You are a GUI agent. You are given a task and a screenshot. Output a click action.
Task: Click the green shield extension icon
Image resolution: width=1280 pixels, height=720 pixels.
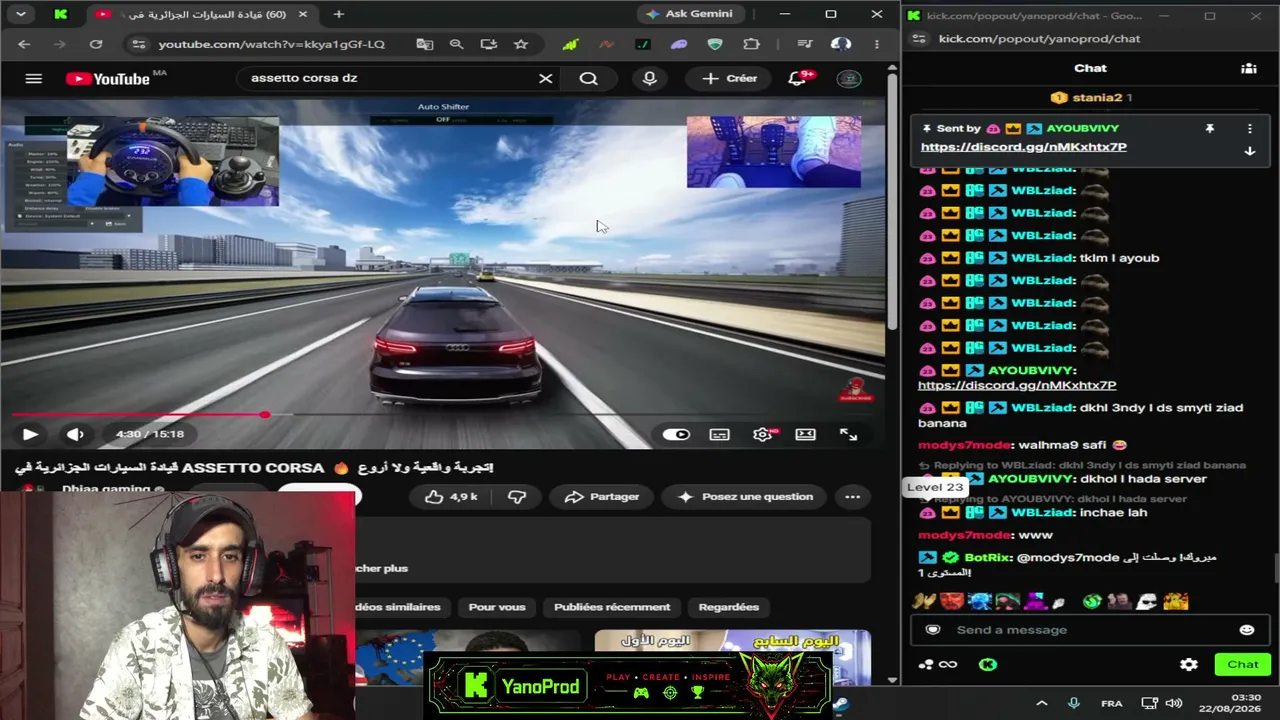tap(715, 44)
